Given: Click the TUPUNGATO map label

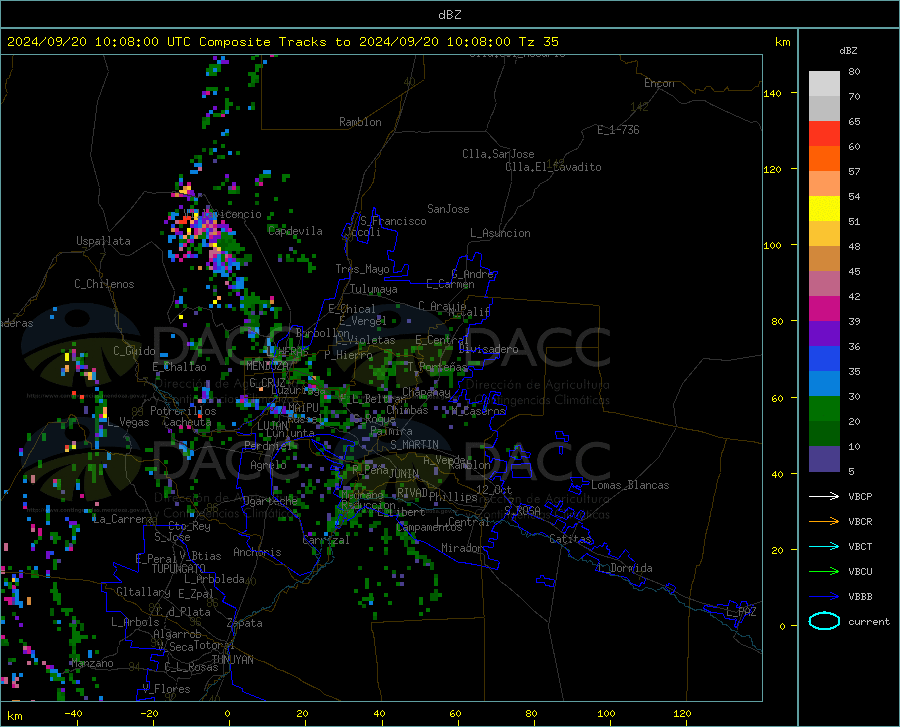Looking at the screenshot, I should tap(179, 569).
